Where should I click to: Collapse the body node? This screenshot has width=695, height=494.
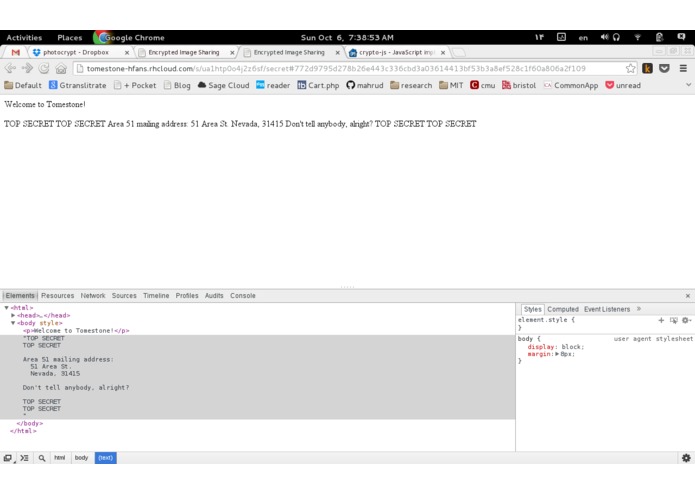tap(13, 323)
